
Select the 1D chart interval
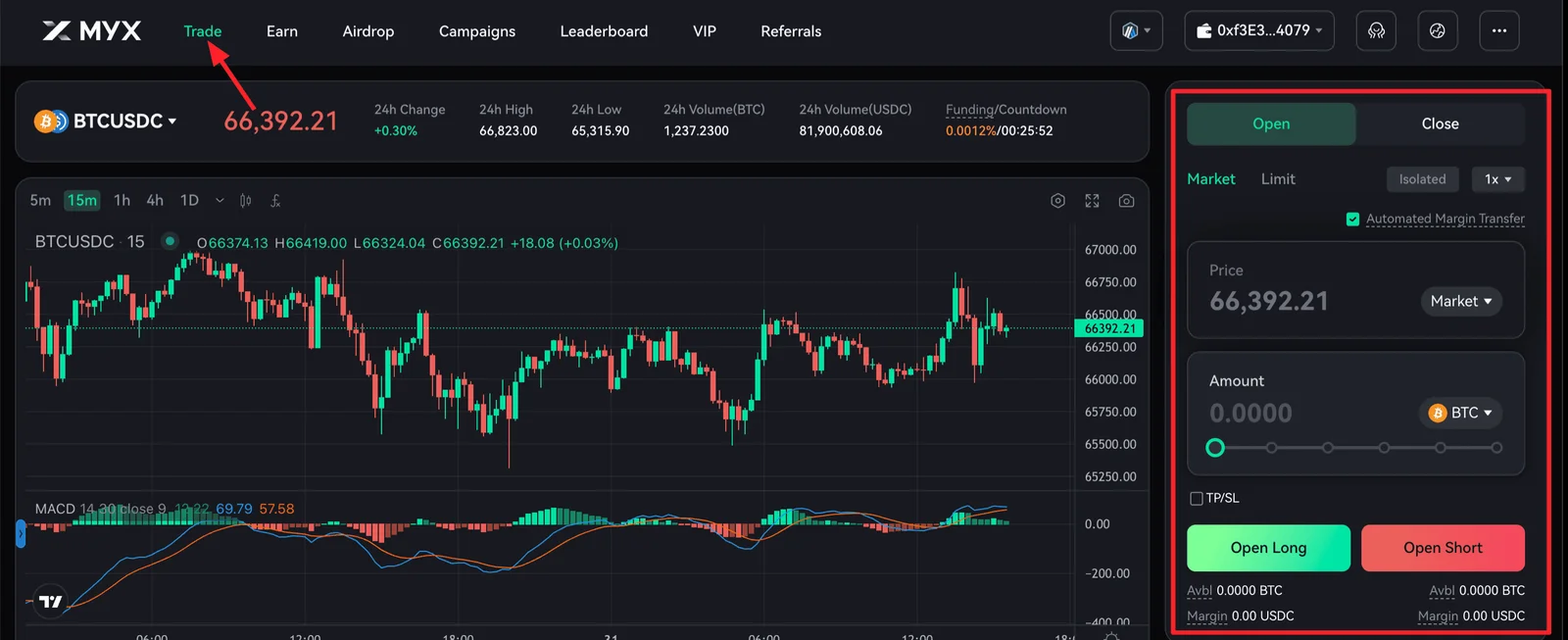pos(189,201)
